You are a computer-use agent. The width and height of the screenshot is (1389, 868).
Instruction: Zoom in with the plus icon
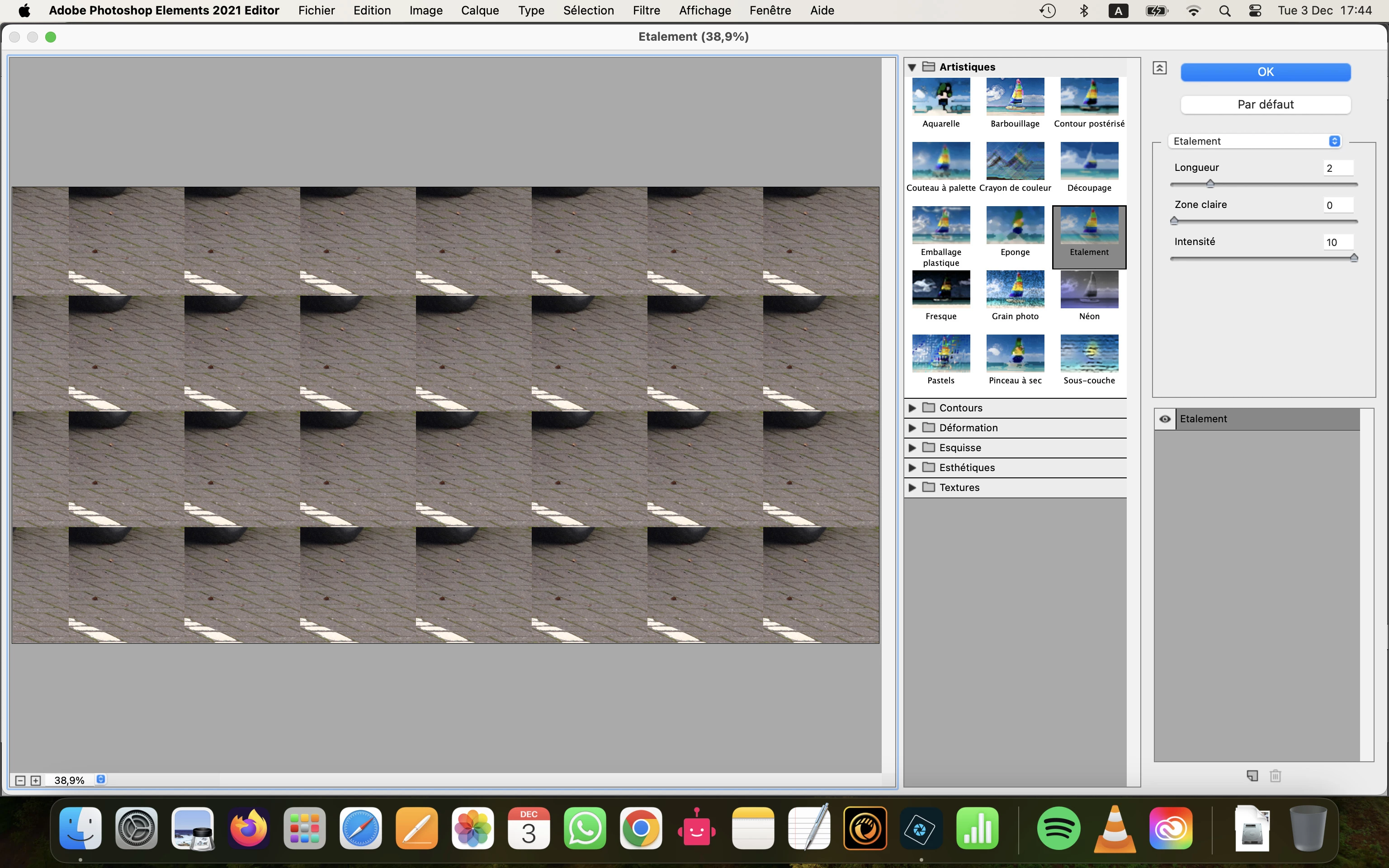click(x=36, y=780)
